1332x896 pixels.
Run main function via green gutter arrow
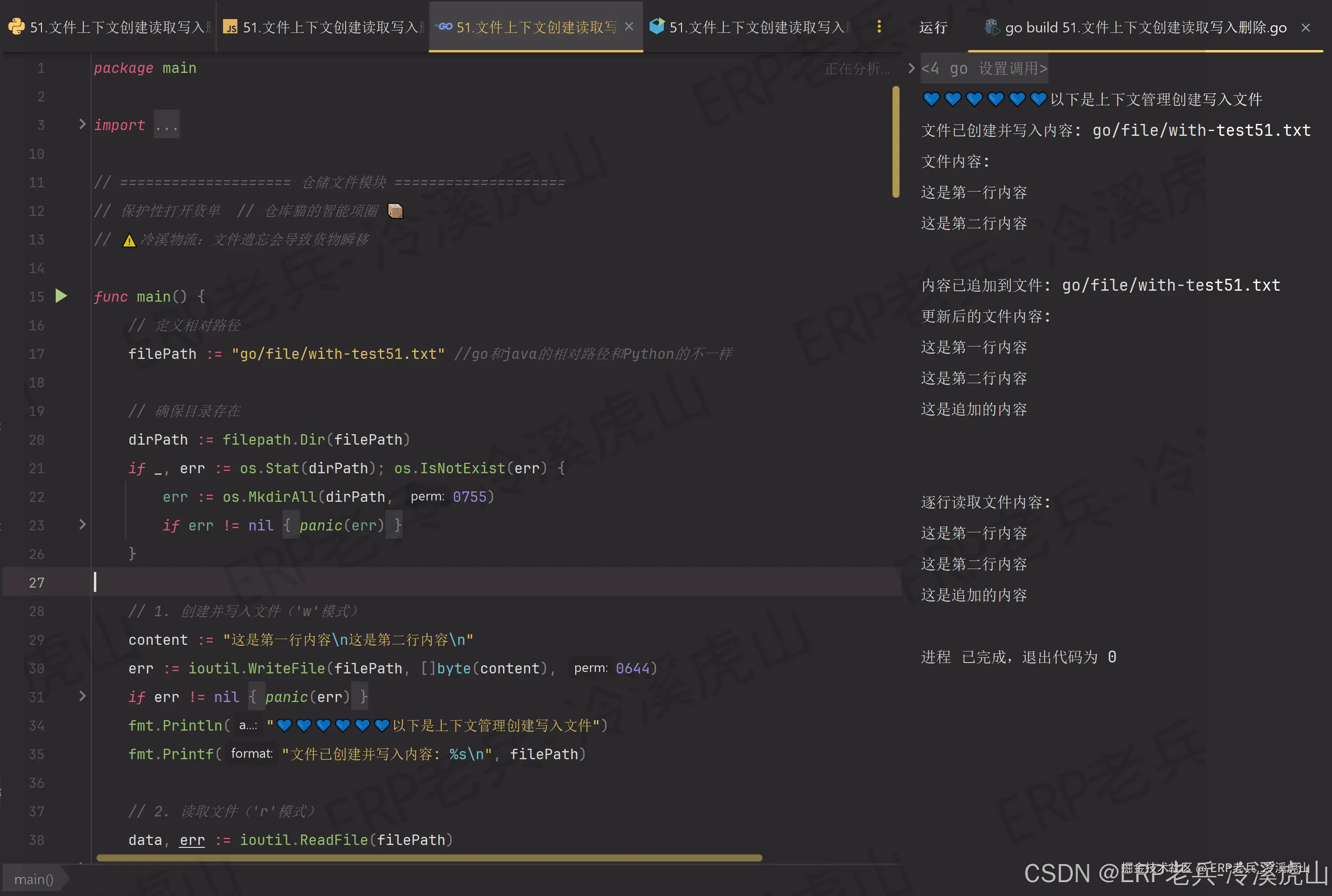pyautogui.click(x=61, y=296)
